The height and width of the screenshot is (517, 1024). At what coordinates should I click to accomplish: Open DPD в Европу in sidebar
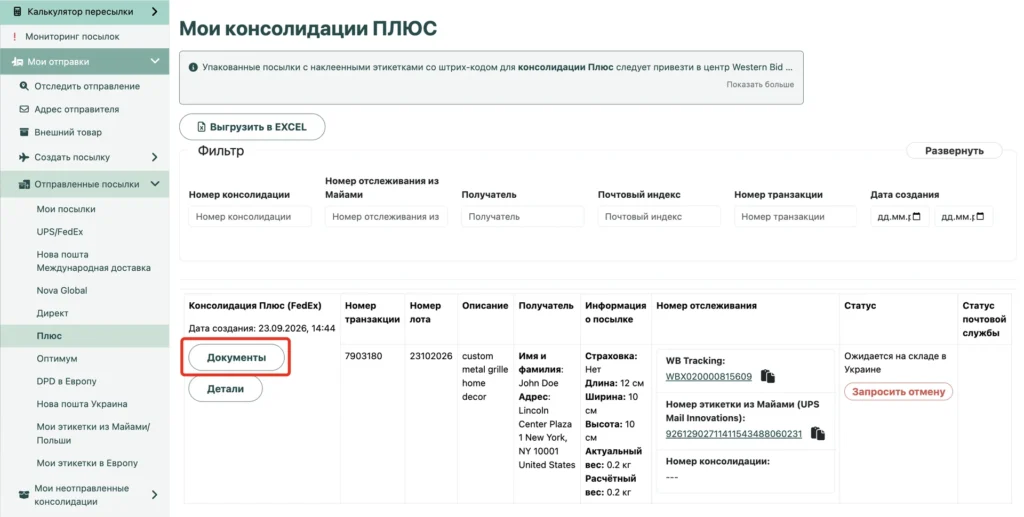pyautogui.click(x=67, y=381)
